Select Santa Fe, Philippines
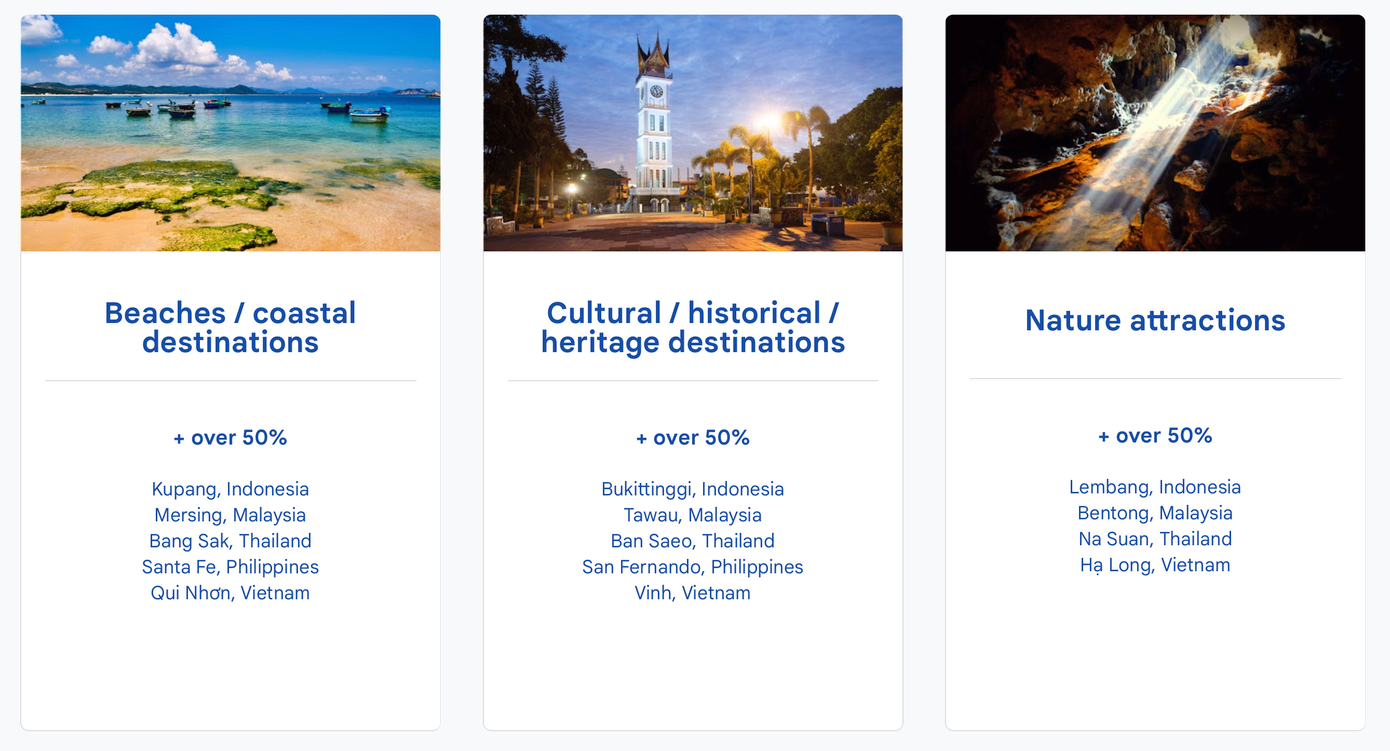This screenshot has height=751, width=1390. (x=230, y=567)
